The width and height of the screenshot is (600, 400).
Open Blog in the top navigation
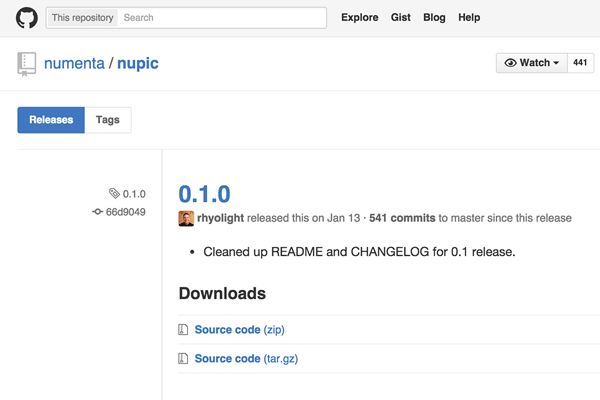pos(434,18)
